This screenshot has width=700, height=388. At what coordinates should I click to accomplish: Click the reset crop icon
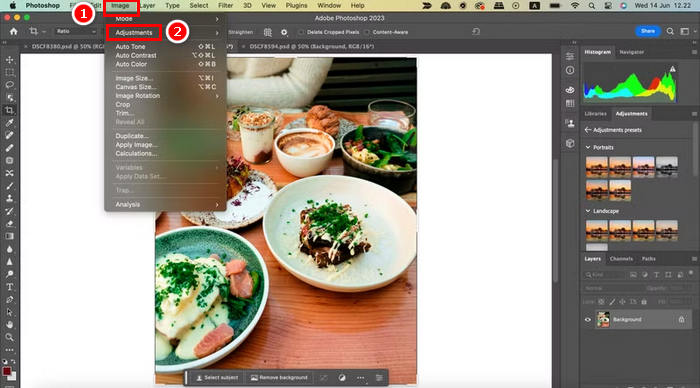(476, 31)
